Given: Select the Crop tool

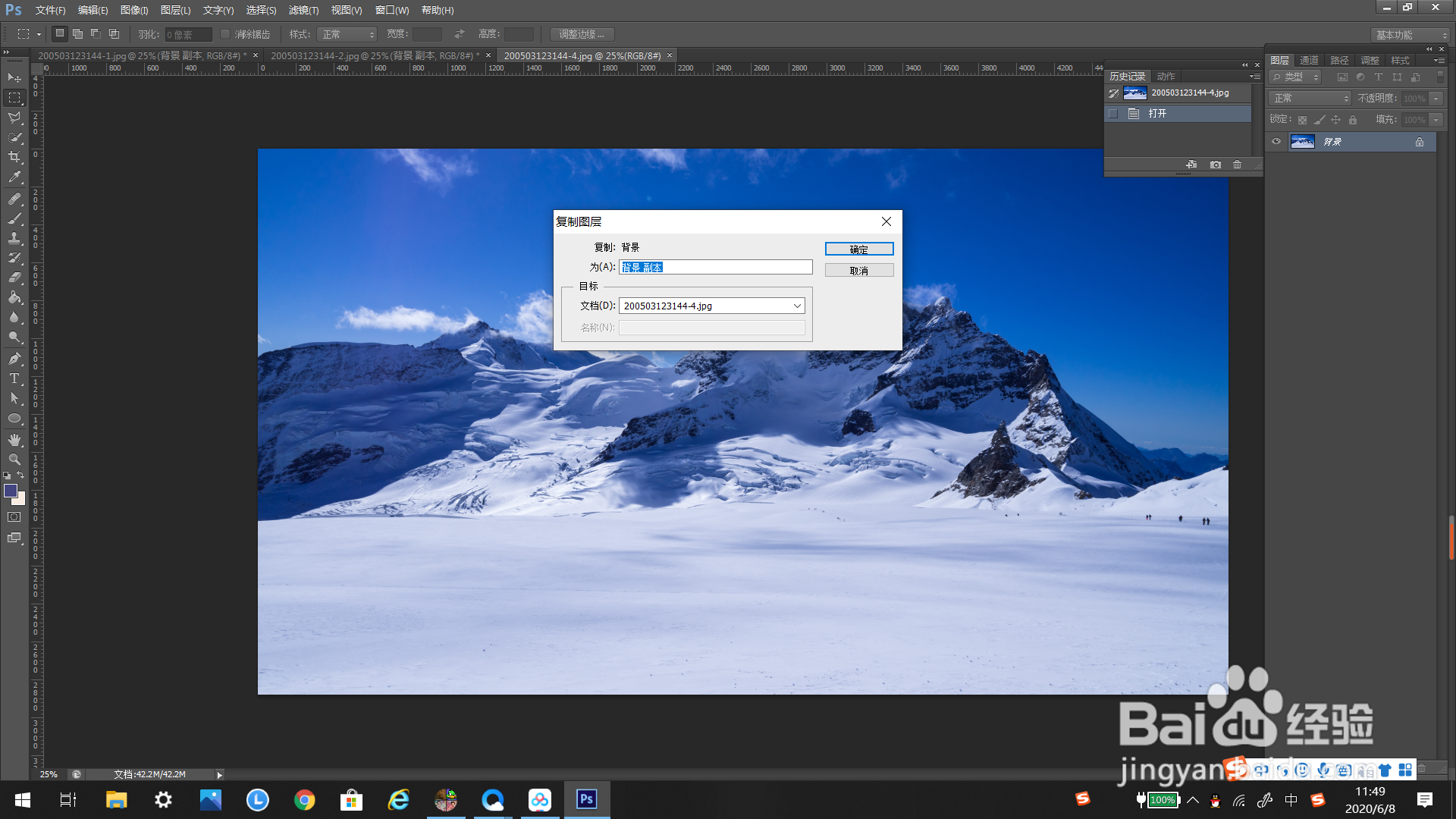Looking at the screenshot, I should click(x=14, y=157).
